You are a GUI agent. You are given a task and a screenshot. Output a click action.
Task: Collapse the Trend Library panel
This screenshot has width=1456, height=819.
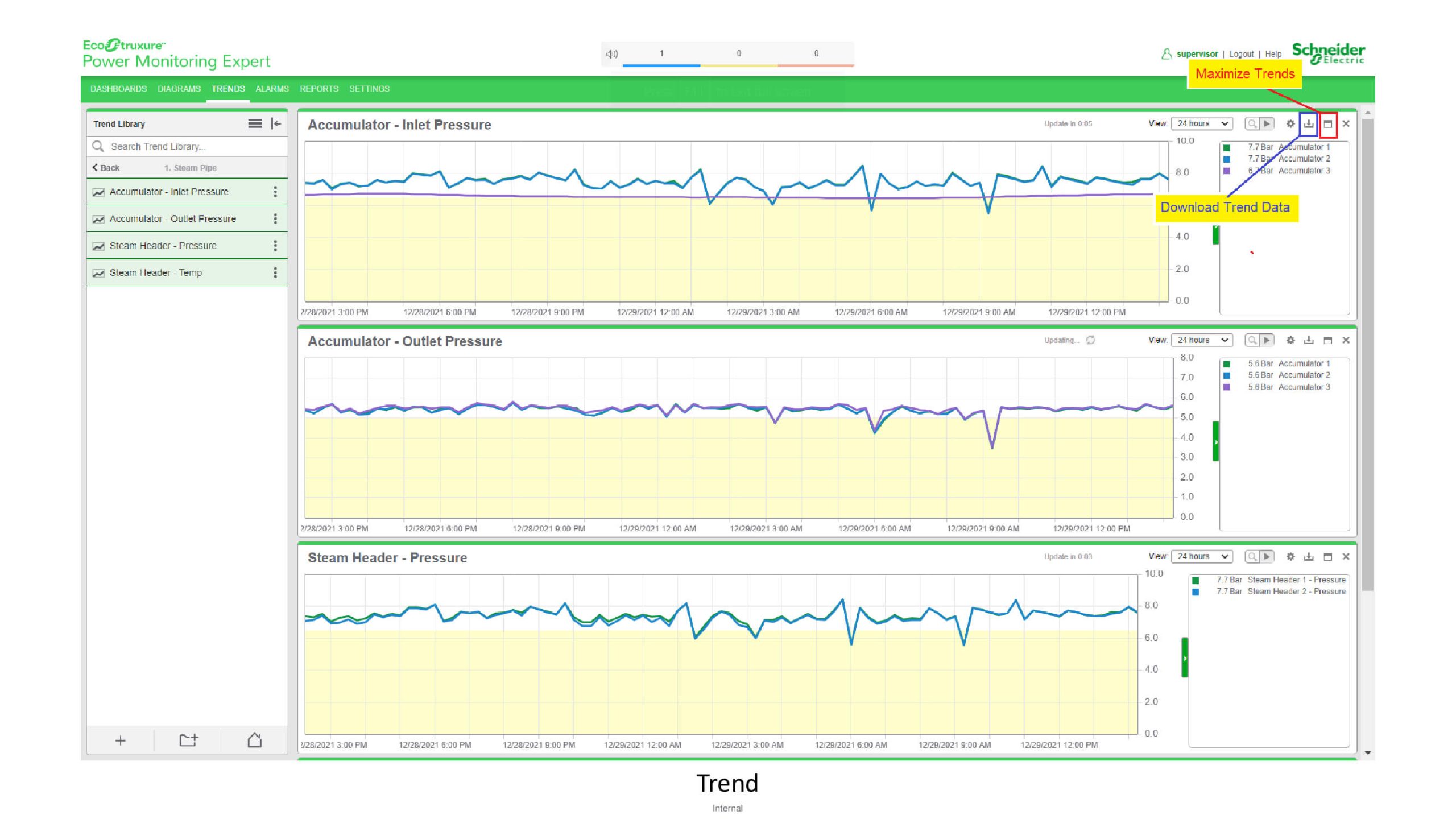(276, 123)
